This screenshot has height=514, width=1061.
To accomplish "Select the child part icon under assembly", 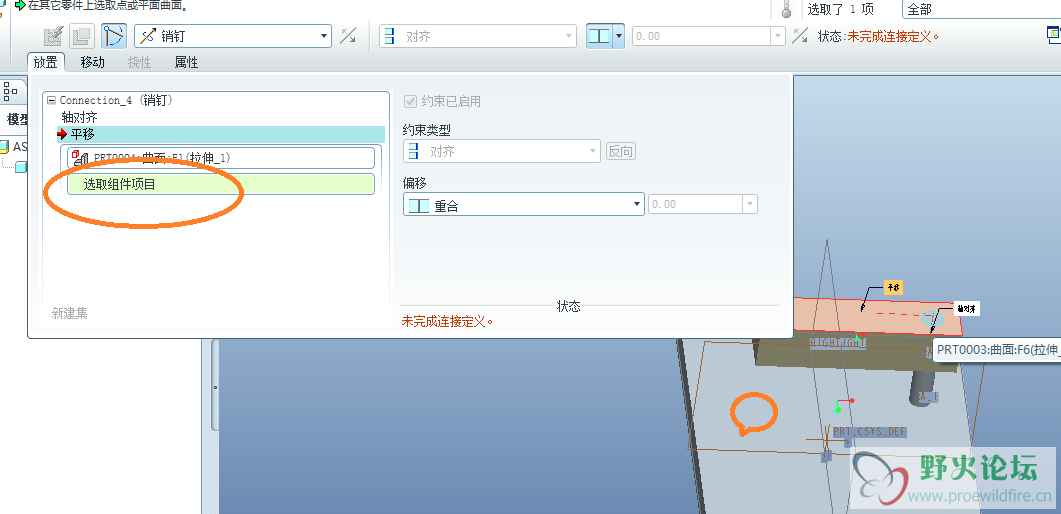I will (x=21, y=166).
